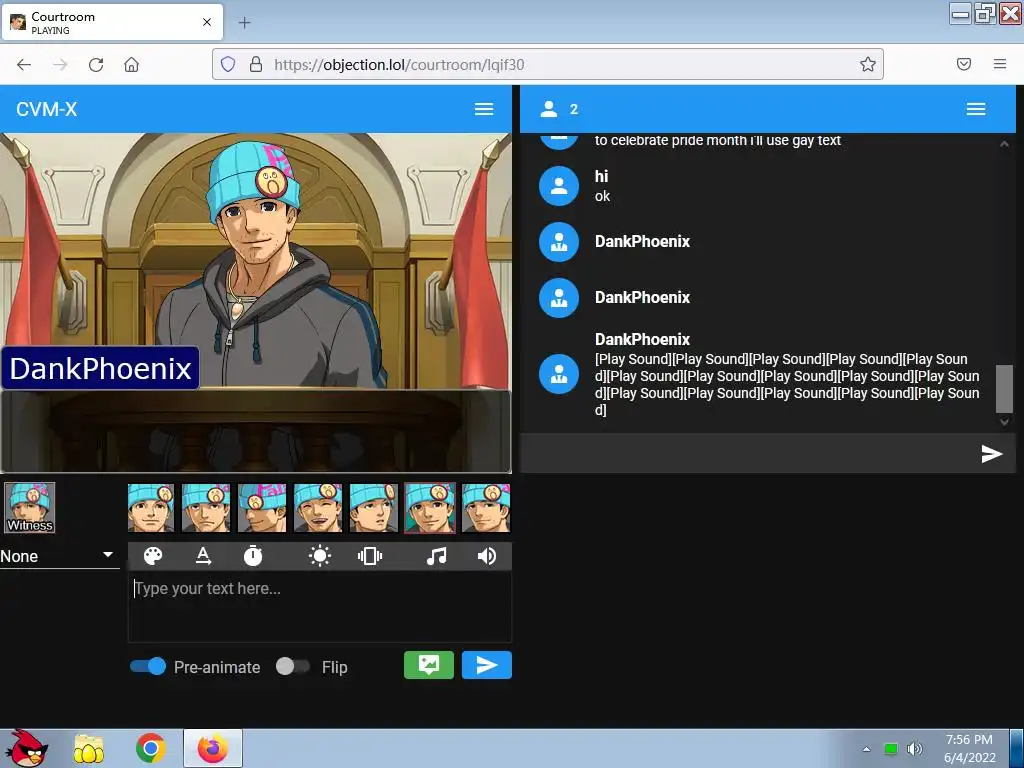Open the music note selector
This screenshot has width=1024, height=768.
(436, 556)
